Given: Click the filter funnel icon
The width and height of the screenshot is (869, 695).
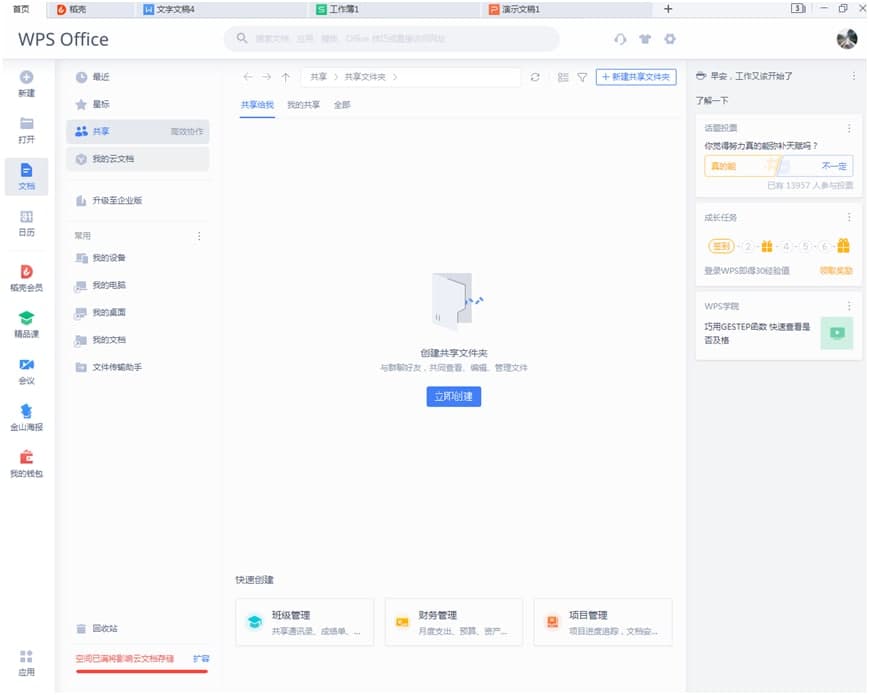Looking at the screenshot, I should 581,77.
